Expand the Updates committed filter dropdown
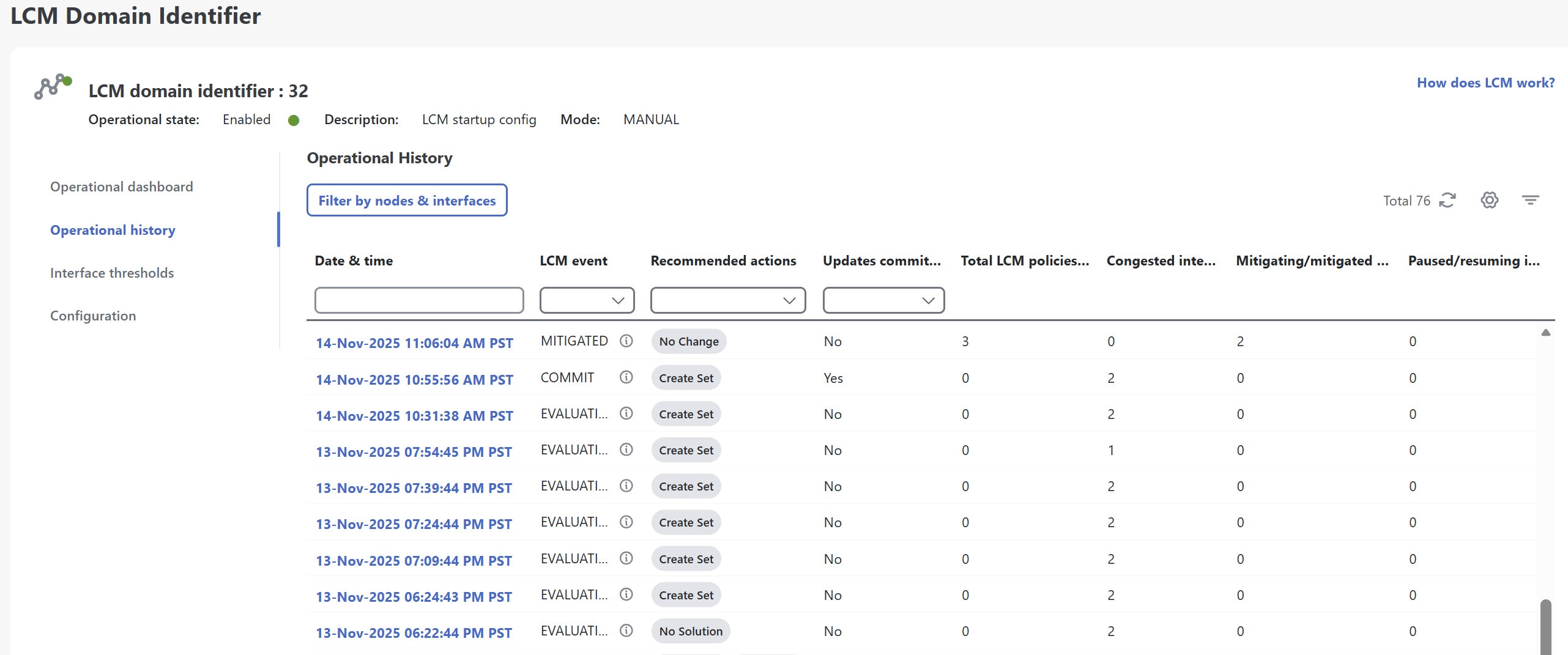Image resolution: width=1568 pixels, height=655 pixels. (x=883, y=300)
